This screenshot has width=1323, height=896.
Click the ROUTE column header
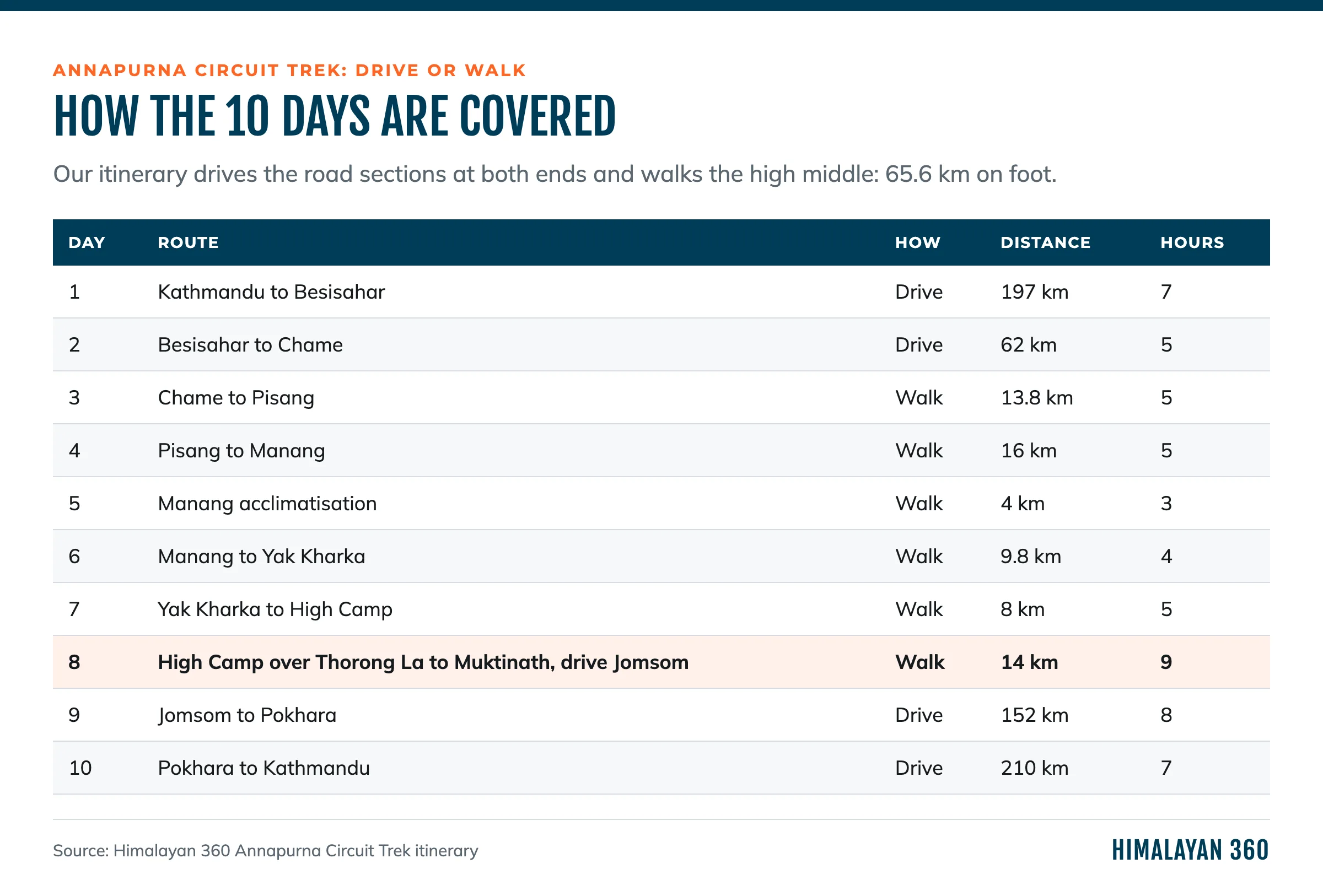[x=189, y=243]
